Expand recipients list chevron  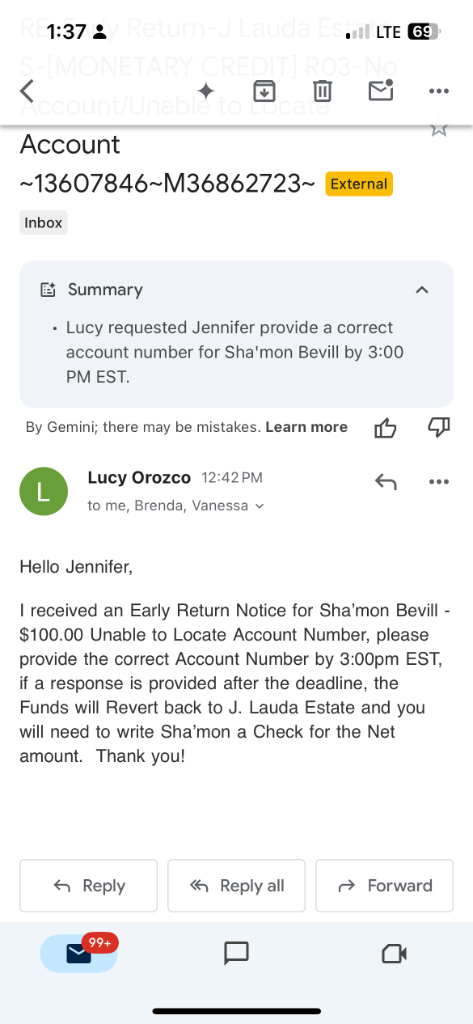coord(259,506)
